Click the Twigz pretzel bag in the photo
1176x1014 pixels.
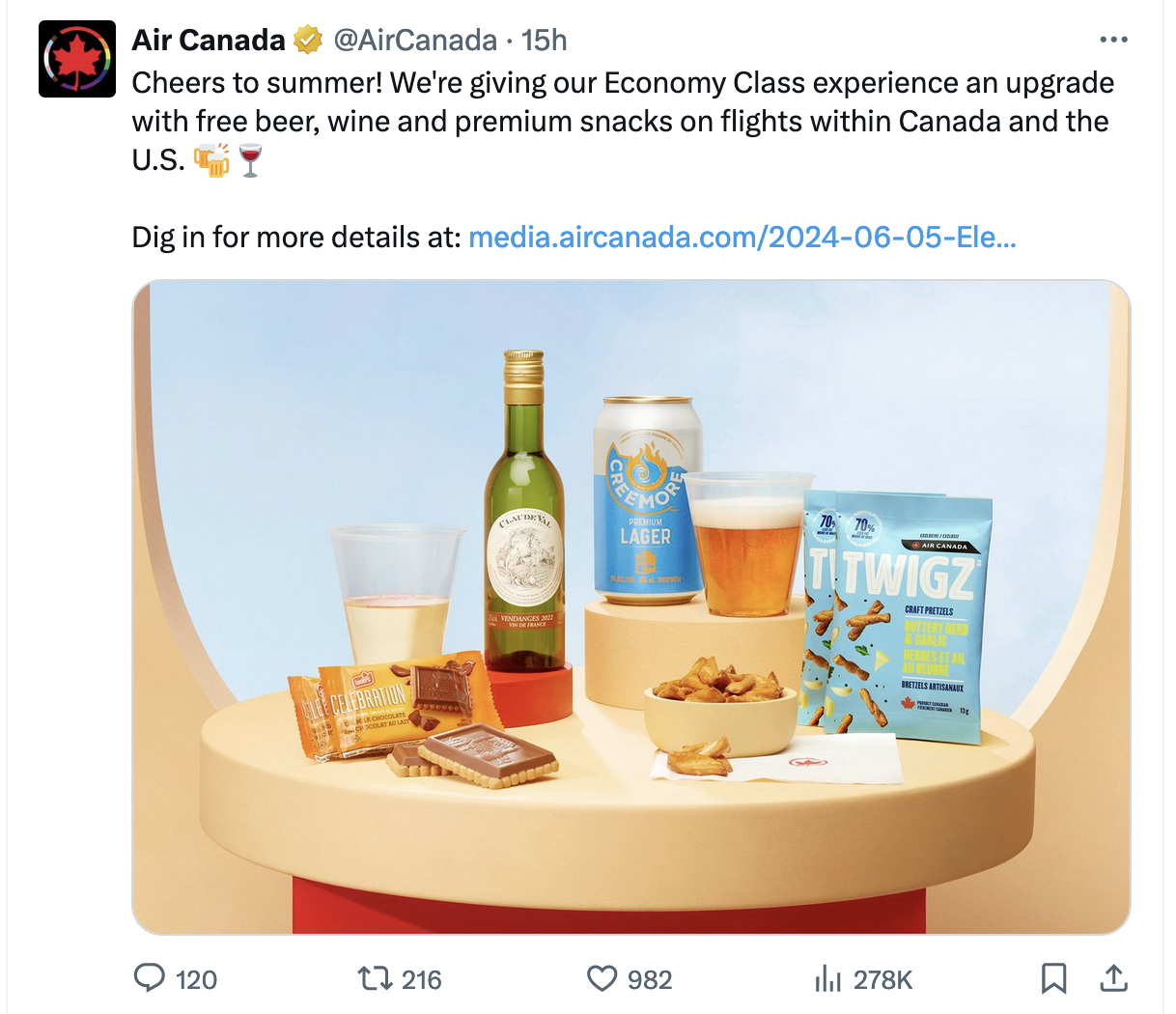pyautogui.click(x=908, y=618)
